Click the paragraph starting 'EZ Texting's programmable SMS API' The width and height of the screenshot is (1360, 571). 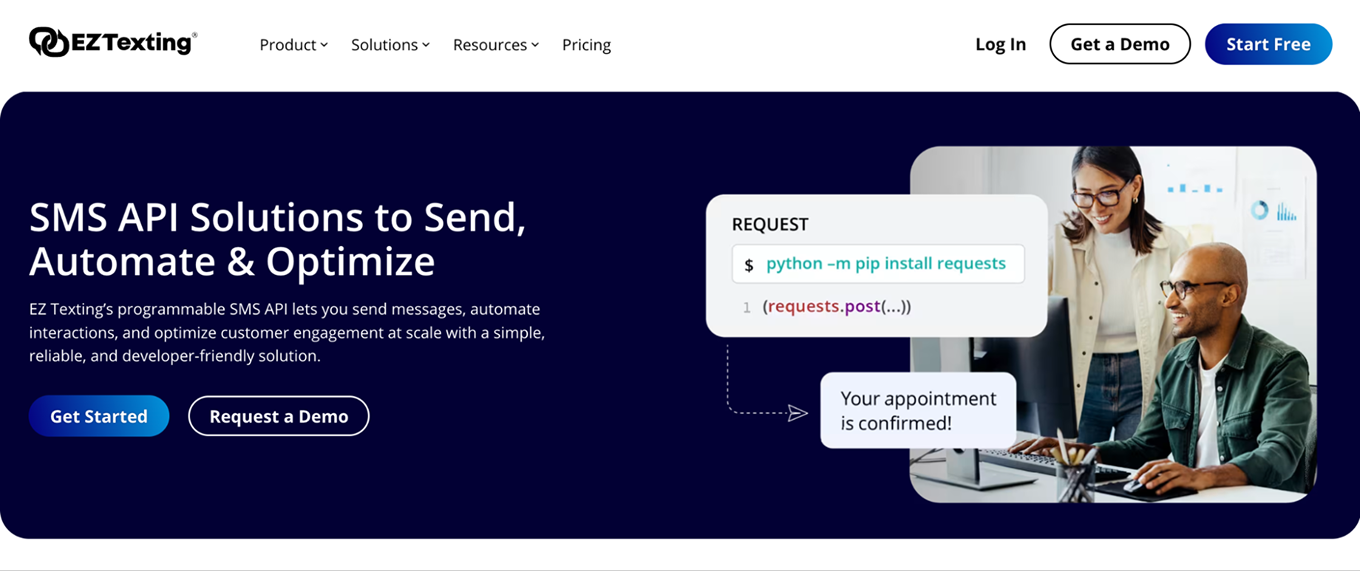coord(287,332)
